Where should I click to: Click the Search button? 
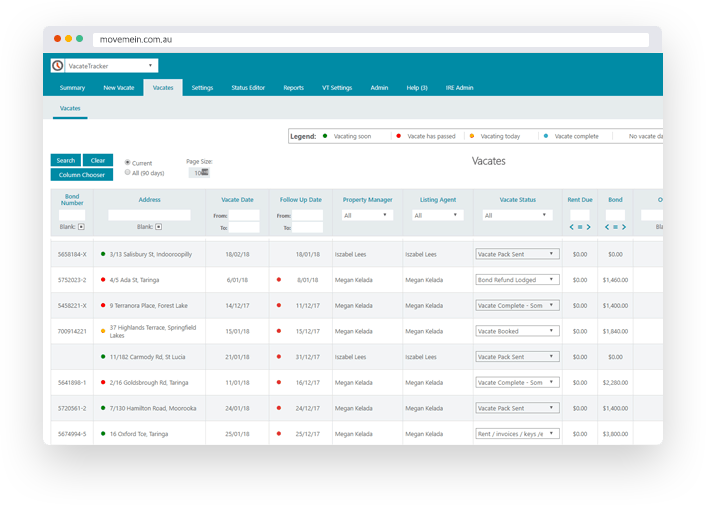[x=66, y=160]
